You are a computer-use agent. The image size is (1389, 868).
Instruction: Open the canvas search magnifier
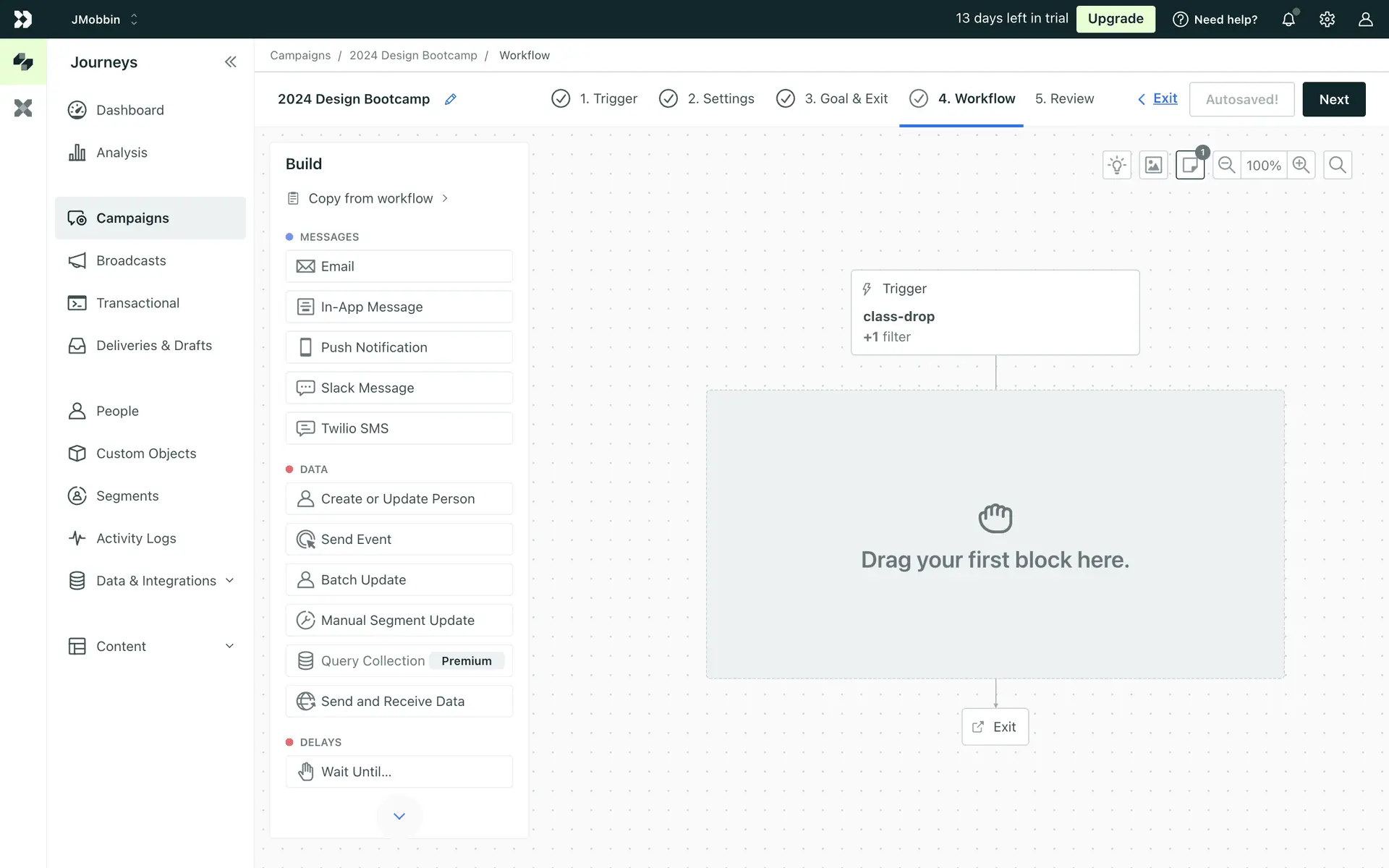click(1338, 166)
